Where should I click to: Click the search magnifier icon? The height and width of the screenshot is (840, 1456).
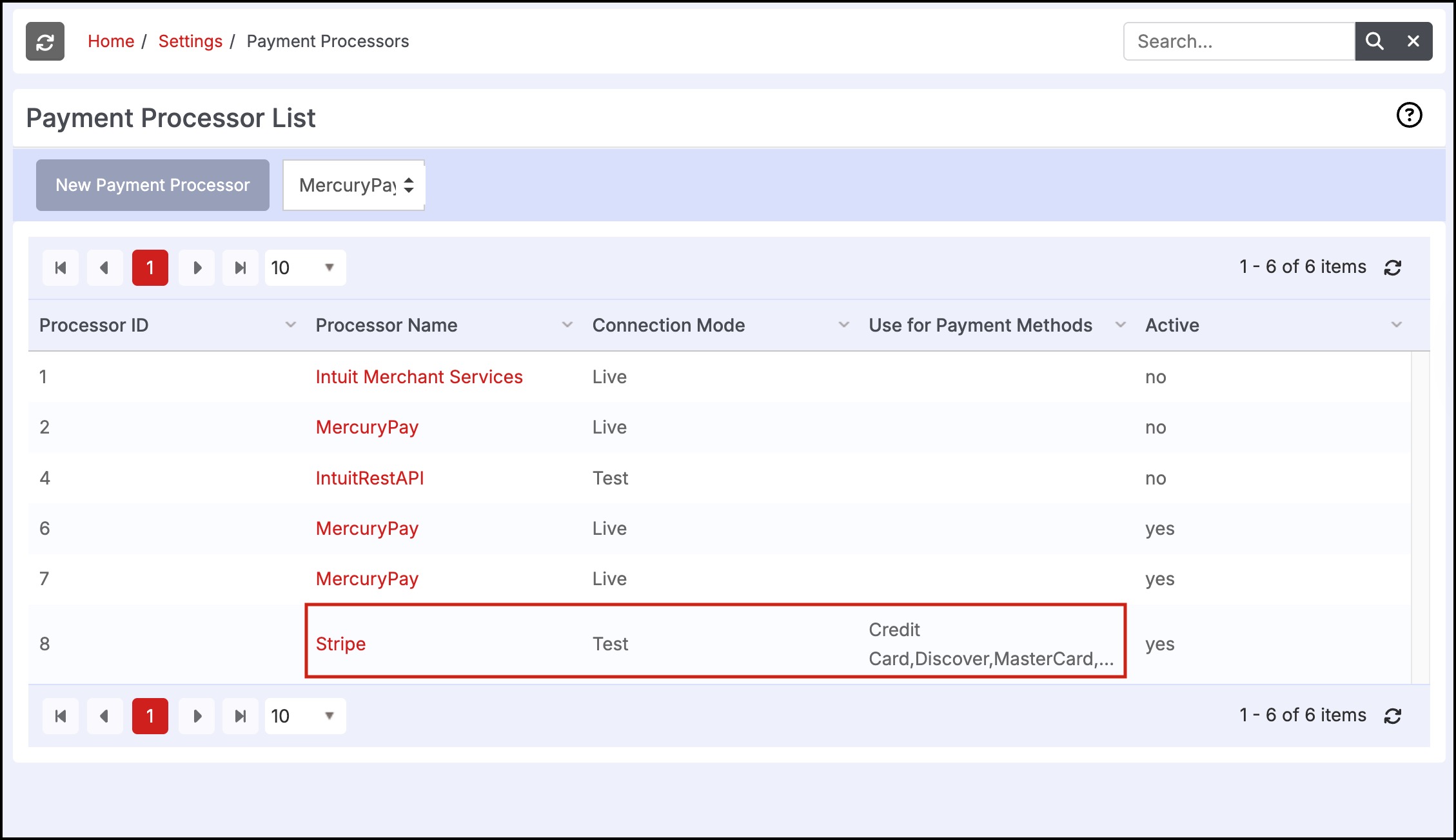coord(1374,41)
